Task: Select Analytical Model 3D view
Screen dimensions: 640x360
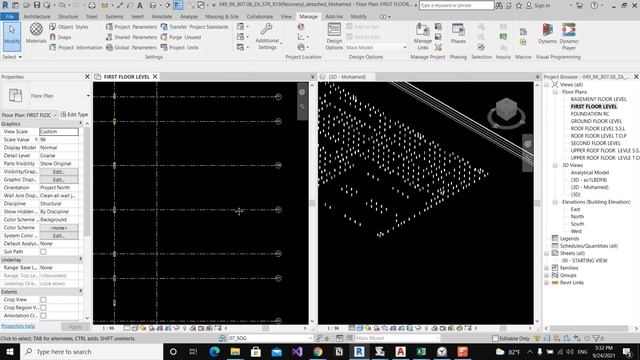Action: pos(589,173)
